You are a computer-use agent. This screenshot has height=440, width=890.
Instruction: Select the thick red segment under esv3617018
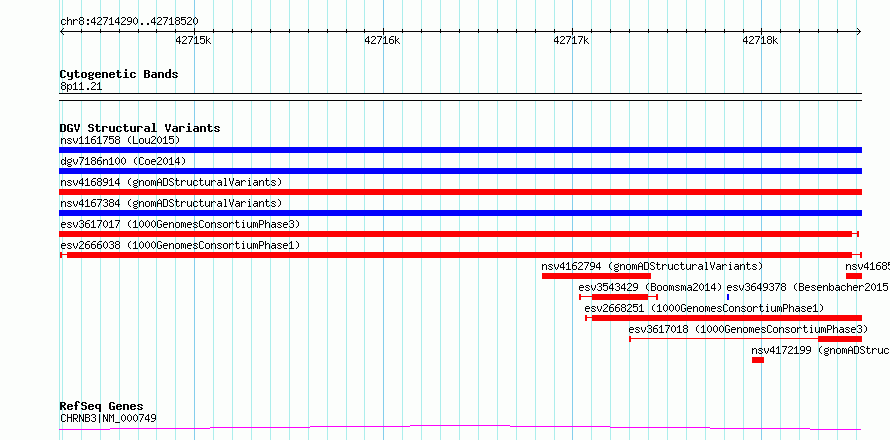[x=840, y=339]
